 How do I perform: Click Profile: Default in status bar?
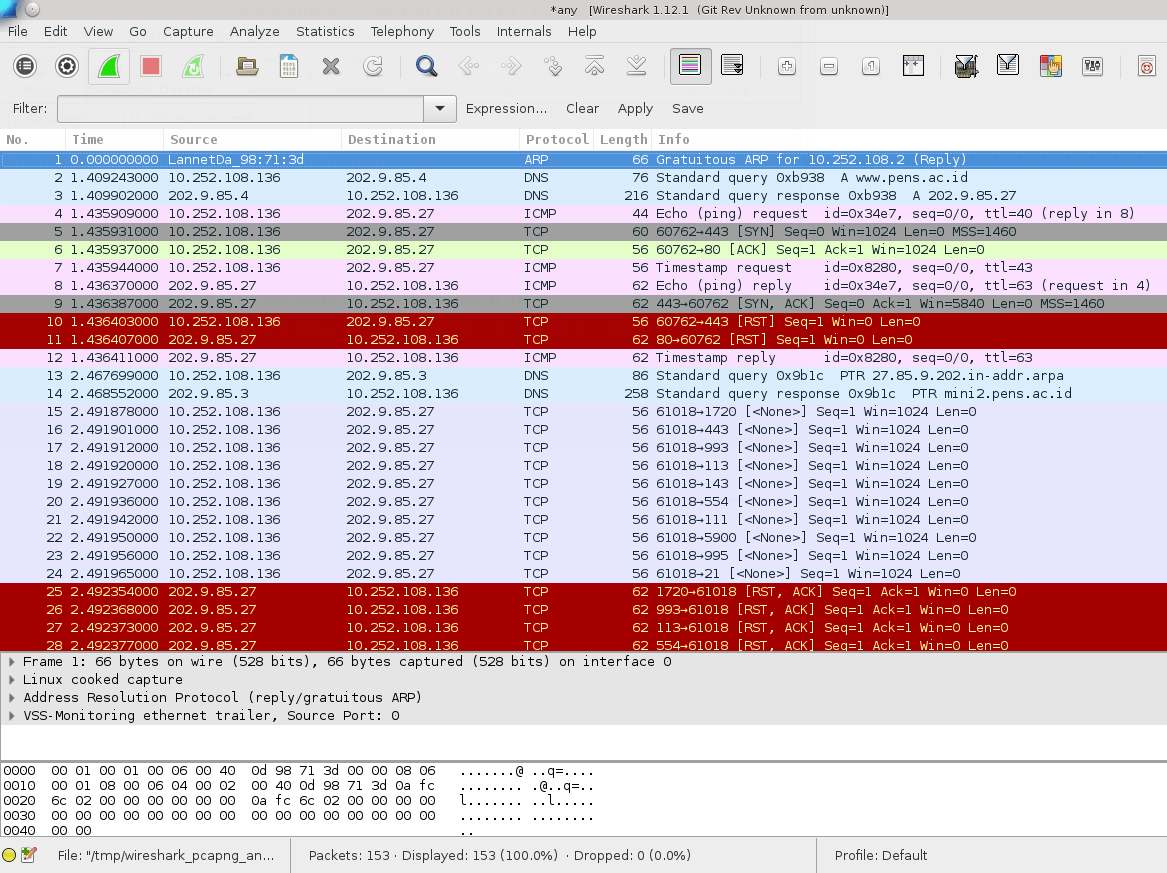880,855
